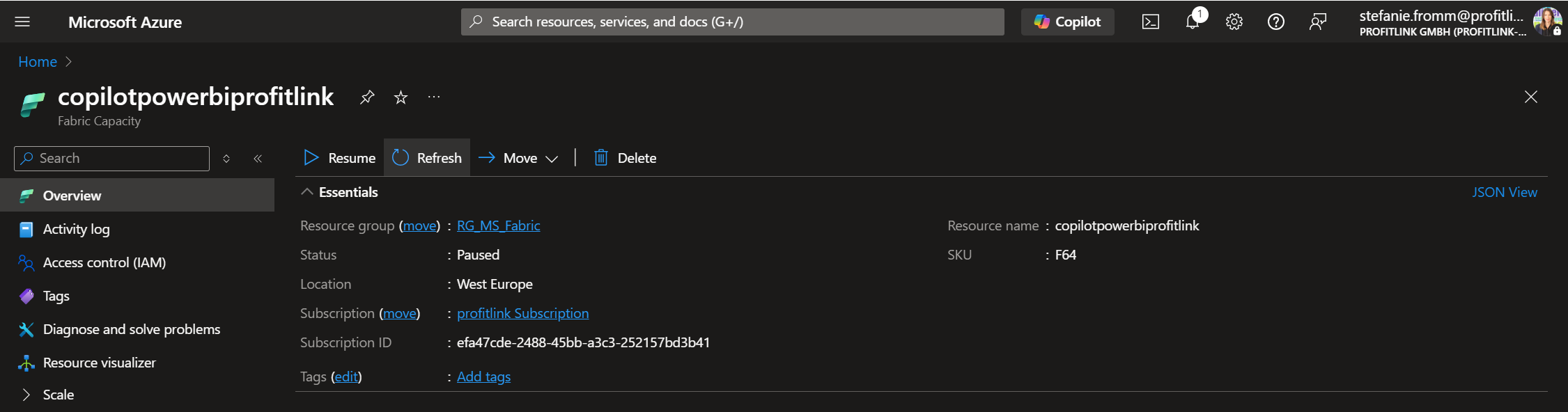Screen dimensions: 1568x412
Task: Close the resource blade
Action: tap(1530, 97)
